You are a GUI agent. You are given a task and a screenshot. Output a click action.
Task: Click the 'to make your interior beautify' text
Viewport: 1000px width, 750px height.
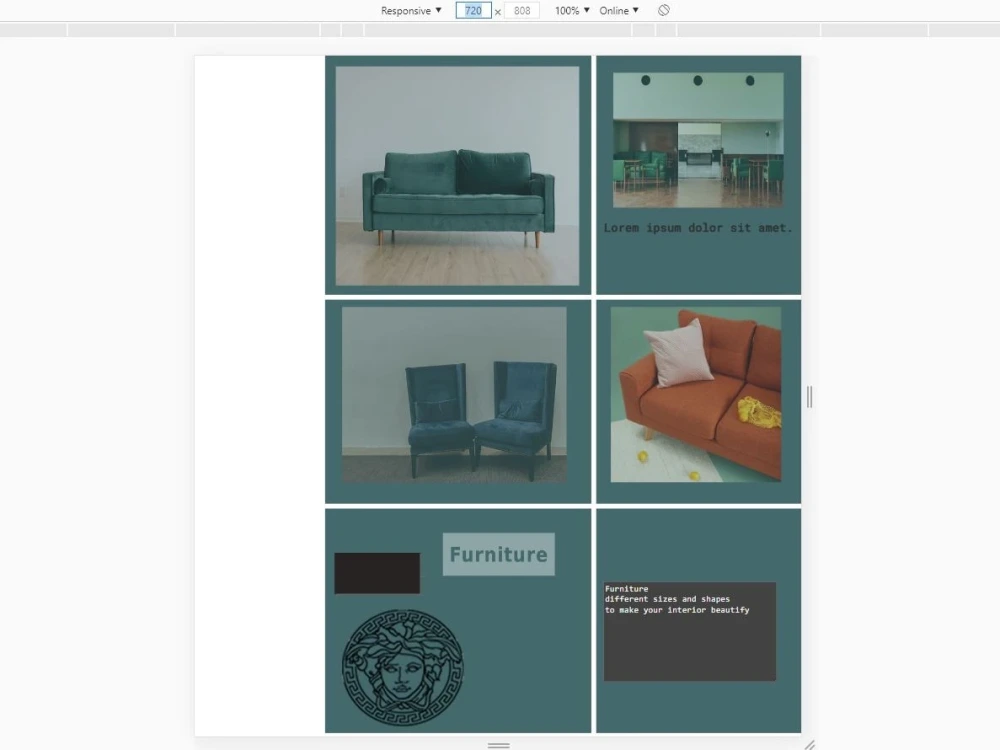[677, 610]
